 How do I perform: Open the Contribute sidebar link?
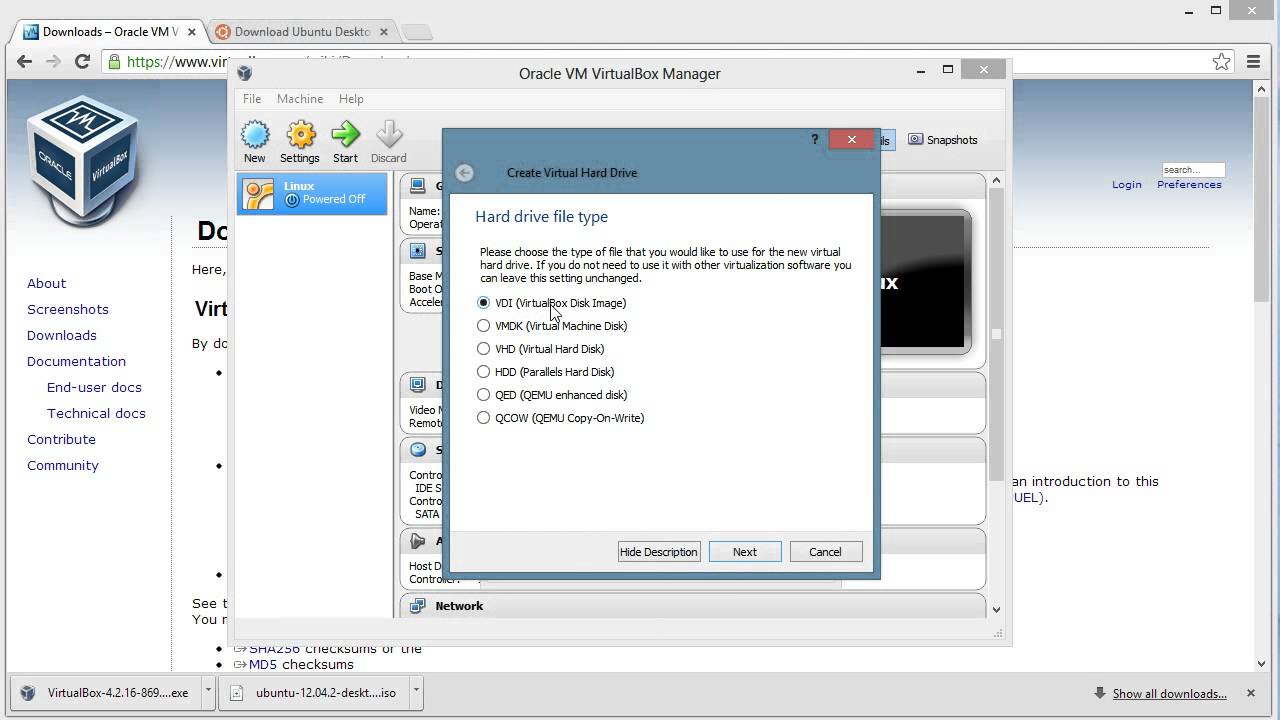pyautogui.click(x=61, y=439)
